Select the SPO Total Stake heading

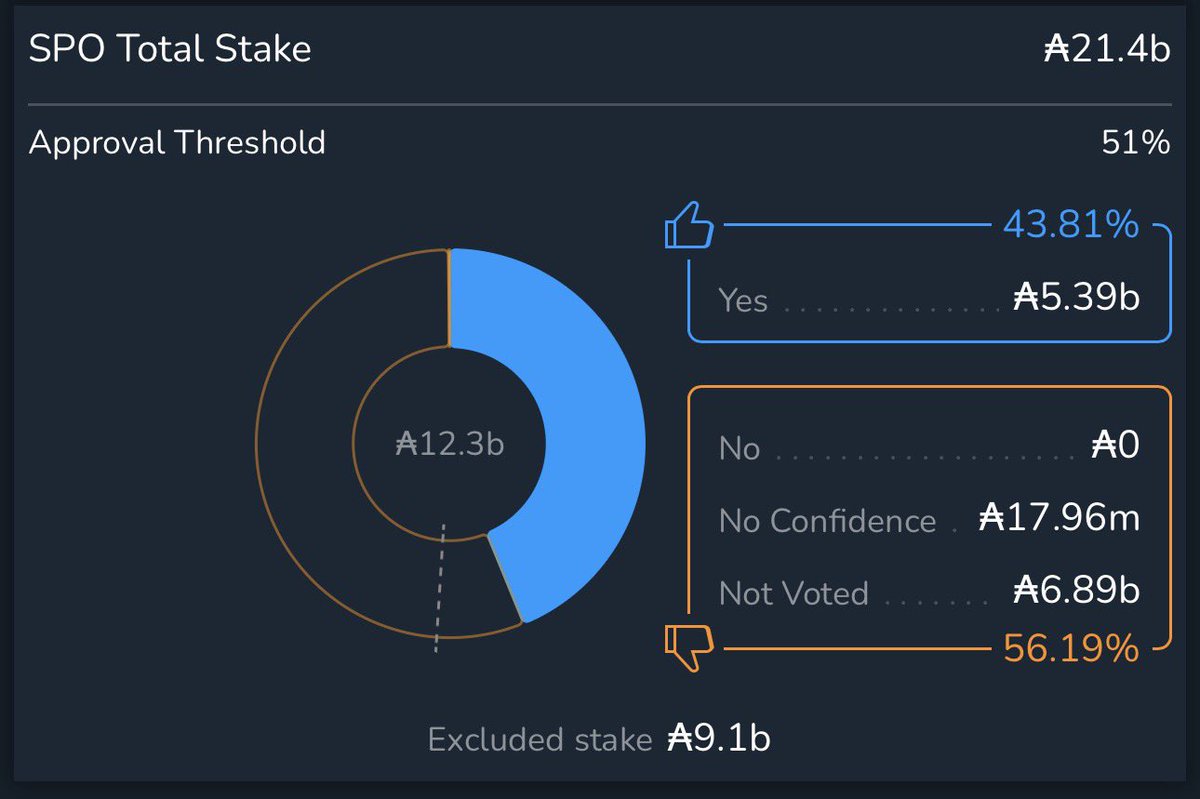coord(170,49)
